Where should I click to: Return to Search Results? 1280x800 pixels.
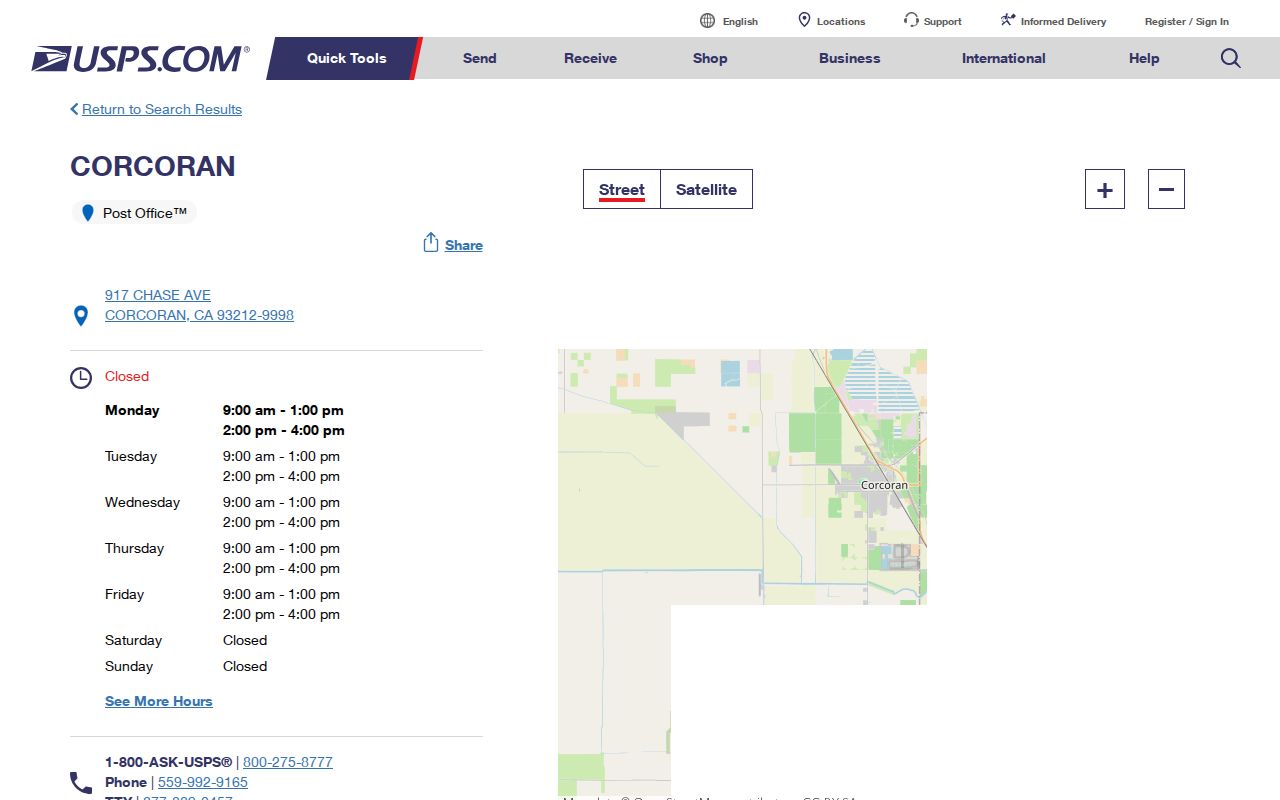coord(162,109)
